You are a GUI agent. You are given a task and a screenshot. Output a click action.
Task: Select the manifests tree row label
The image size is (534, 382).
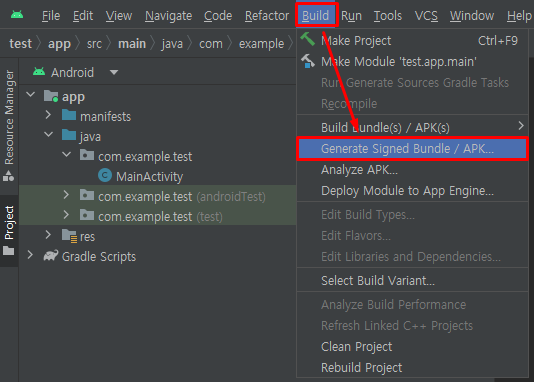click(105, 117)
